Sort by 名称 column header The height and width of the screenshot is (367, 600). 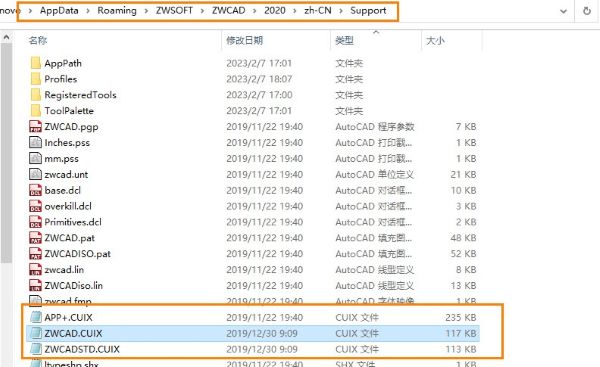38,40
